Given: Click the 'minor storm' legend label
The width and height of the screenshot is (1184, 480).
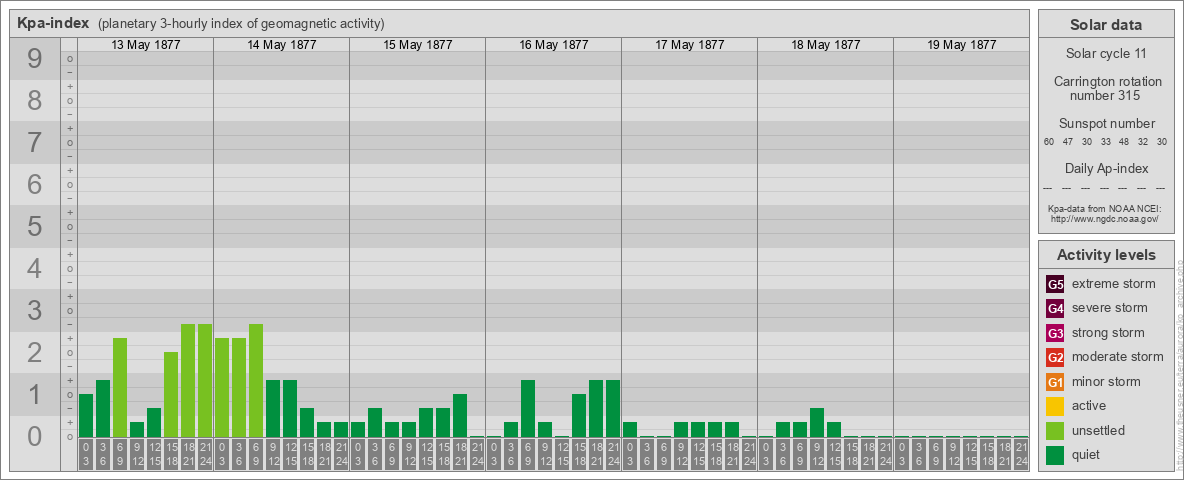Looking at the screenshot, I should [x=1106, y=382].
